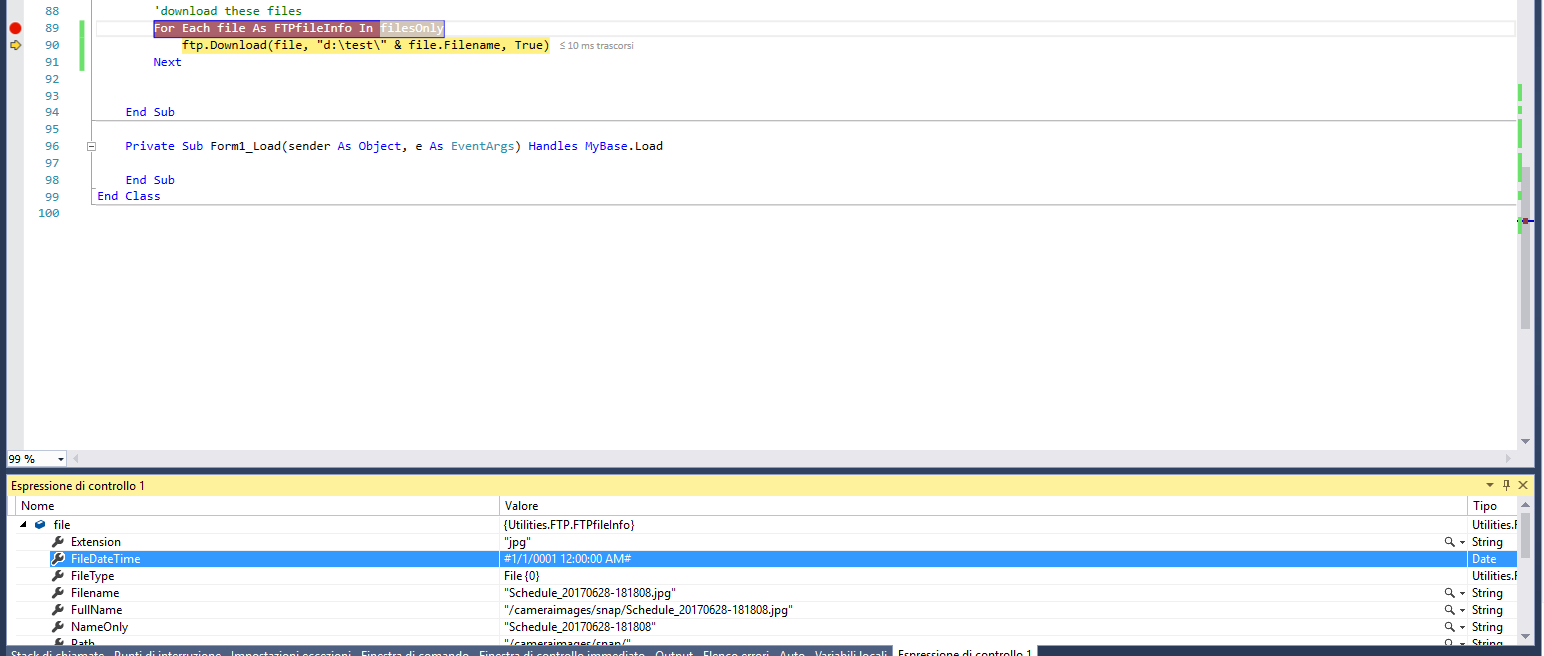Click the yellow execution arrow on line 90
The image size is (1544, 656).
tap(15, 45)
